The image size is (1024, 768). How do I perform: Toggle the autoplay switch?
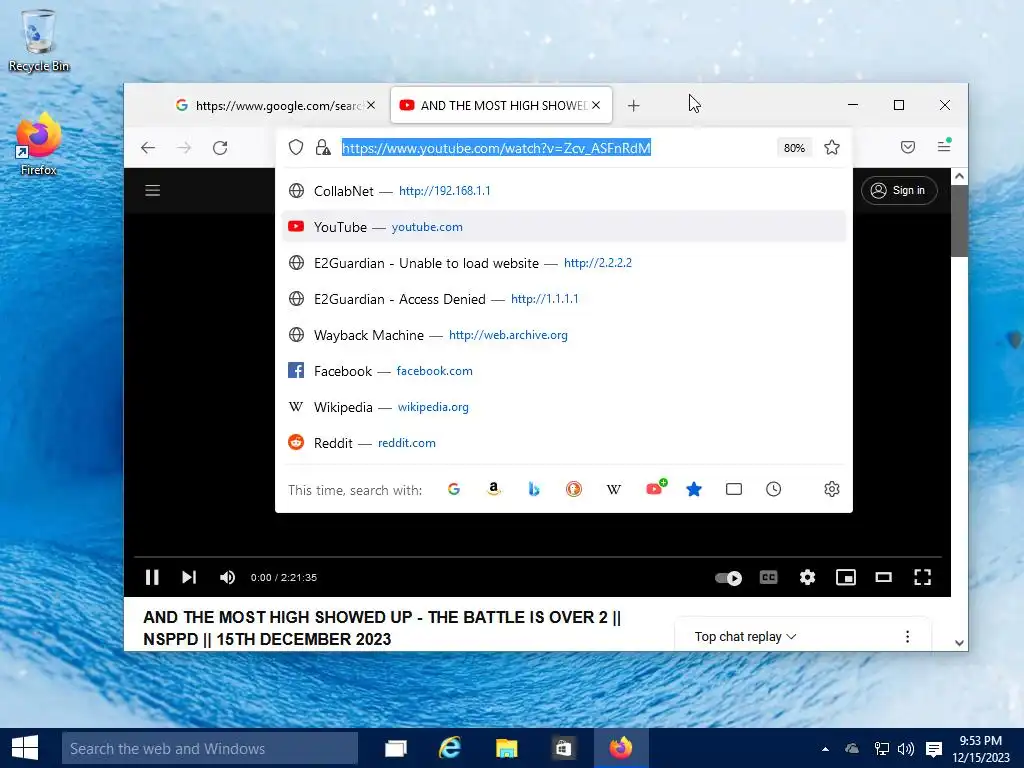coord(728,578)
